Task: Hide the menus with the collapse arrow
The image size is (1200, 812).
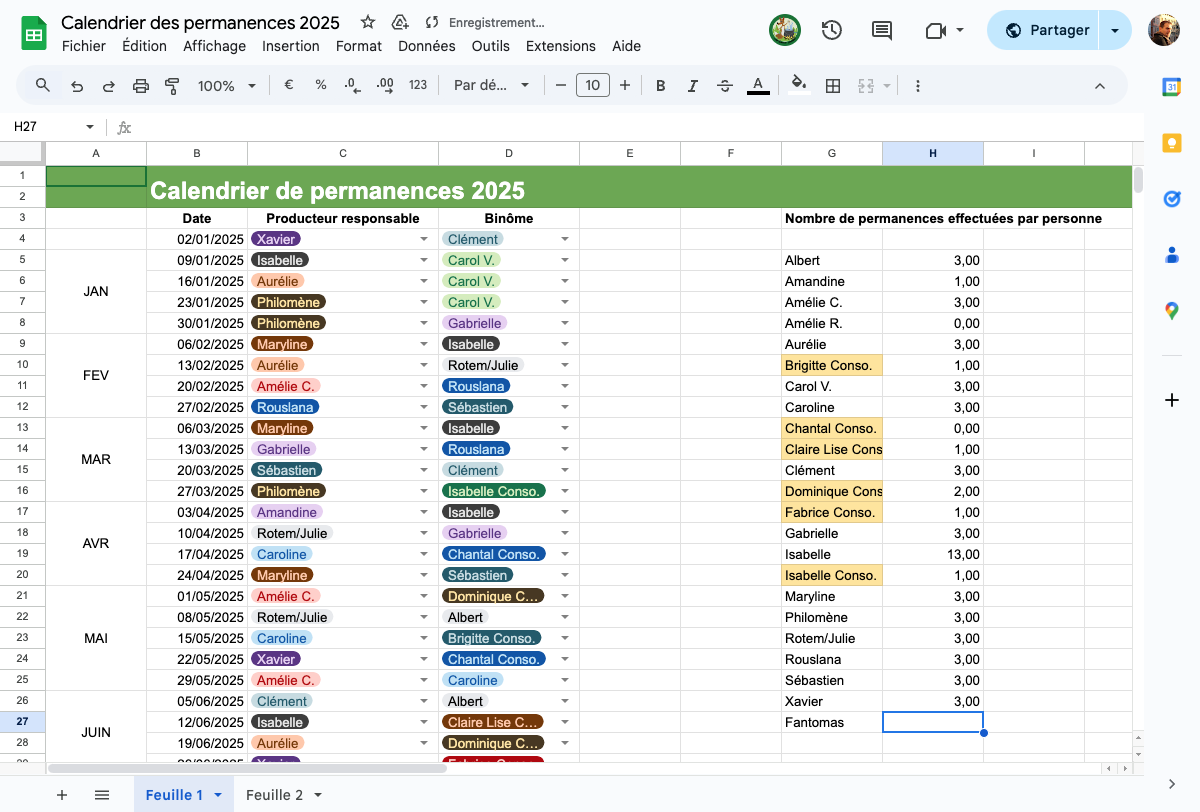Action: tap(1100, 86)
